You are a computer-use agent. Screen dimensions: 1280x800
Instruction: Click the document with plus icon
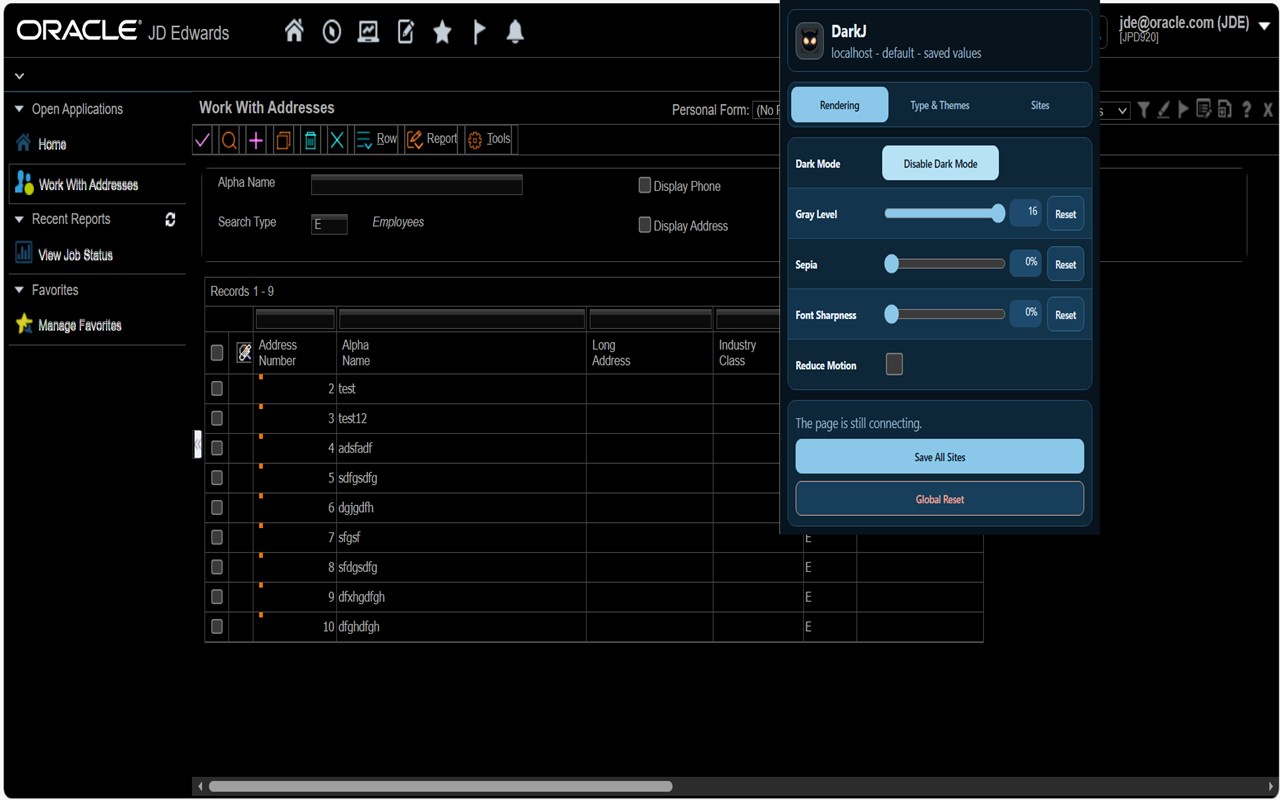[x=1225, y=110]
